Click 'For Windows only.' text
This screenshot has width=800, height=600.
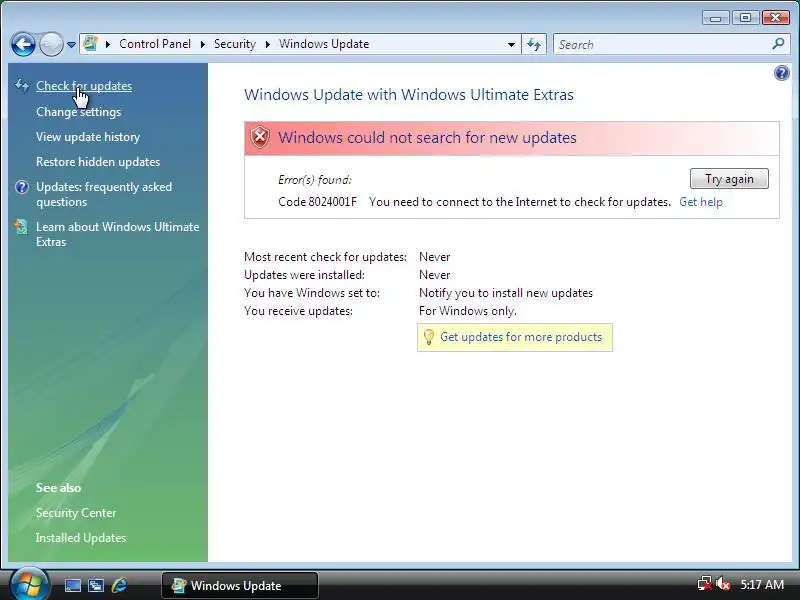click(467, 311)
